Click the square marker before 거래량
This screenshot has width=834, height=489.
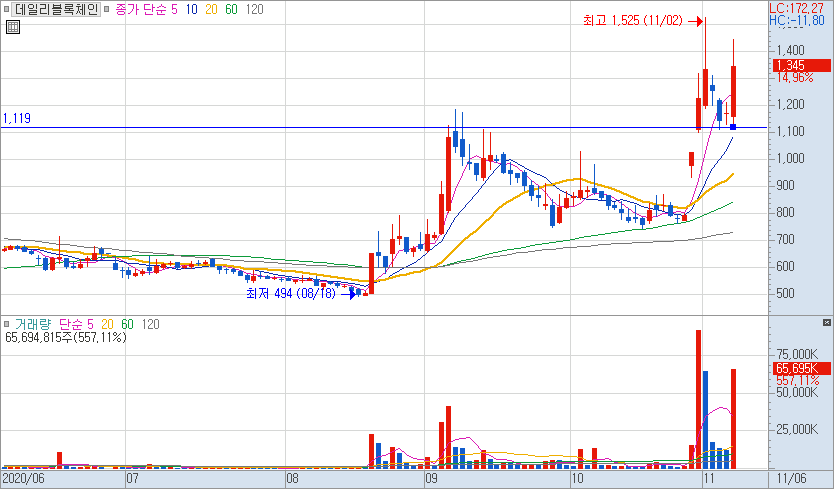click(x=6, y=324)
